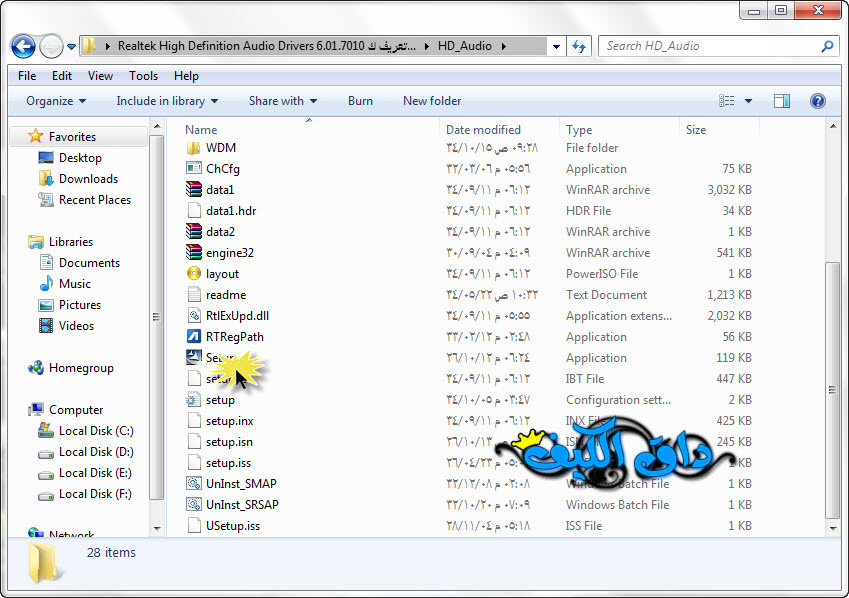Open the View menu

click(100, 76)
